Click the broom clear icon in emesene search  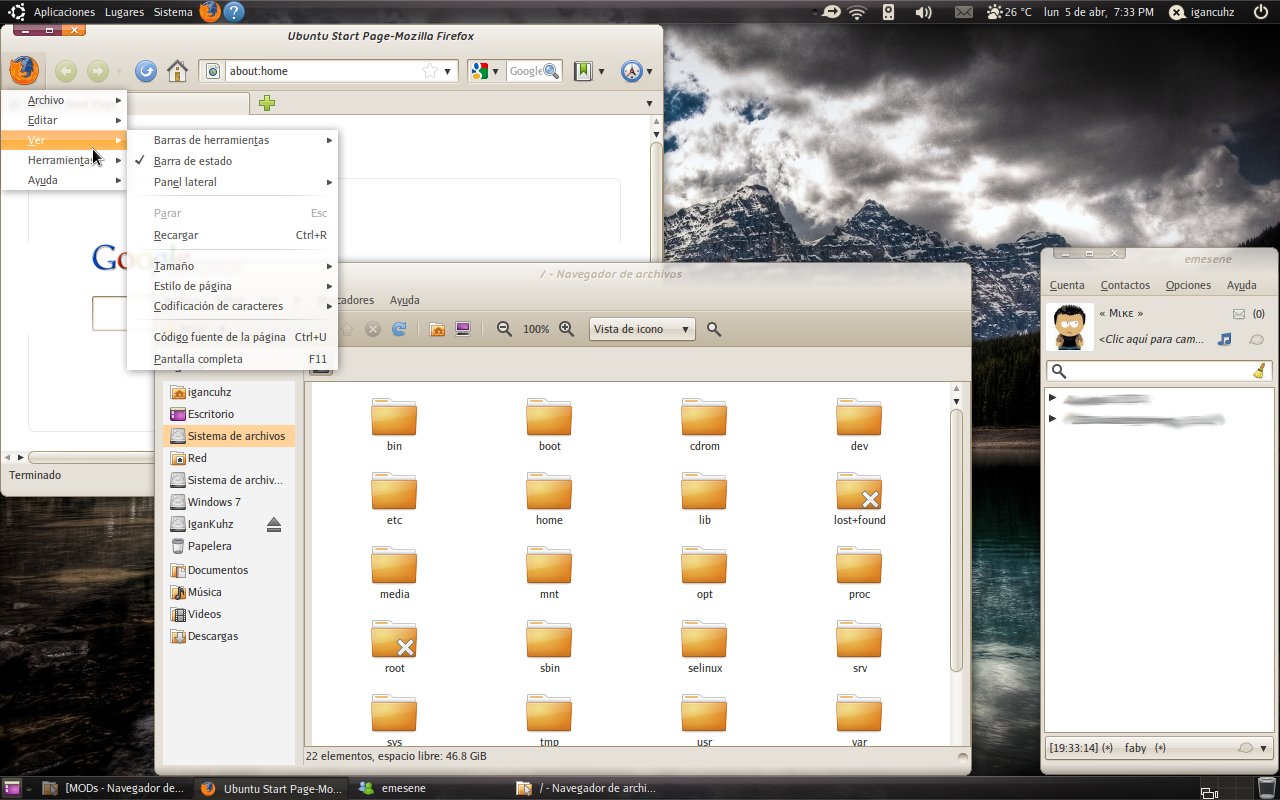pos(1259,371)
